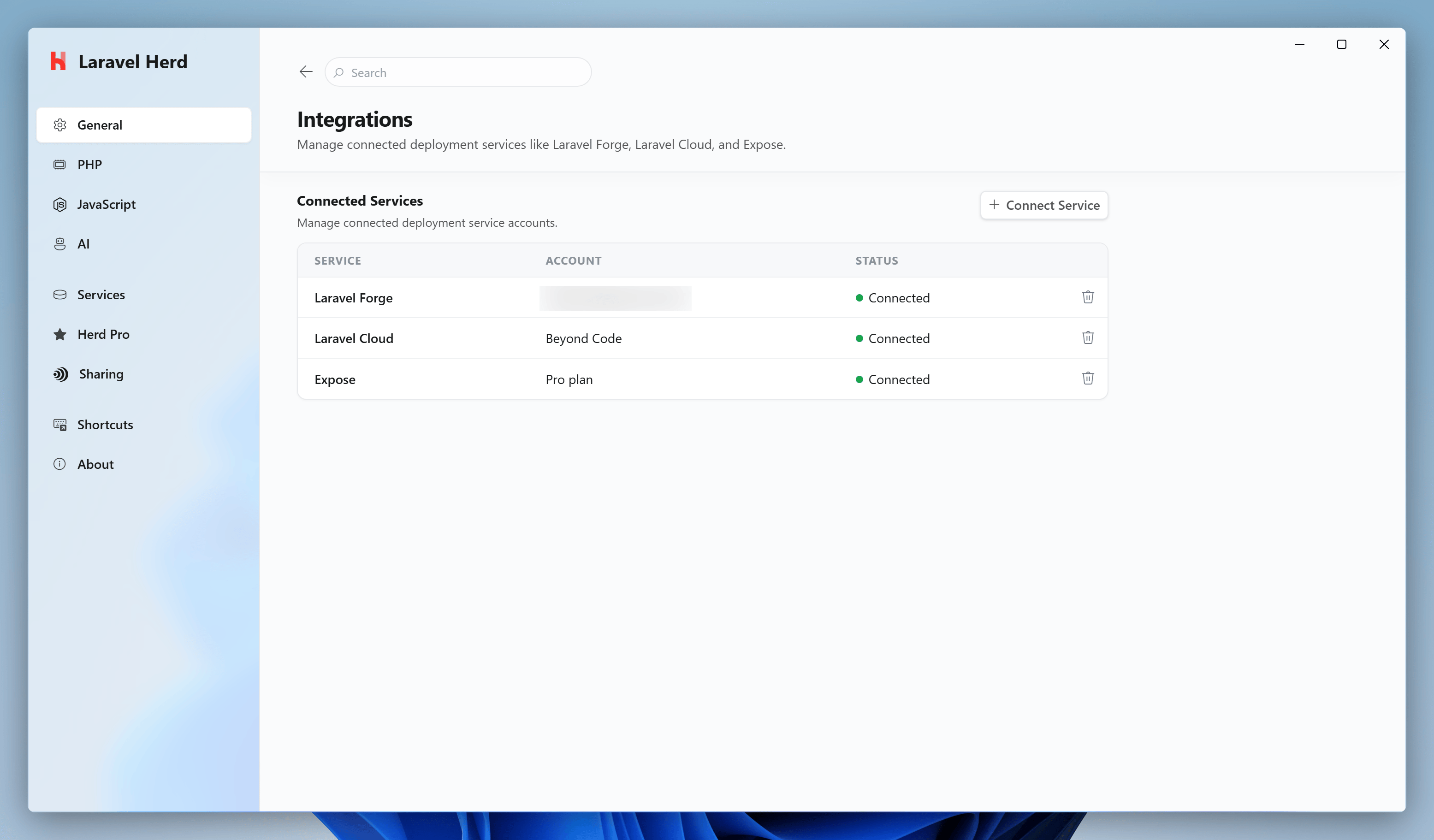Viewport: 1434px width, 840px height.
Task: Click the Herd Pro star icon
Action: pyautogui.click(x=60, y=334)
